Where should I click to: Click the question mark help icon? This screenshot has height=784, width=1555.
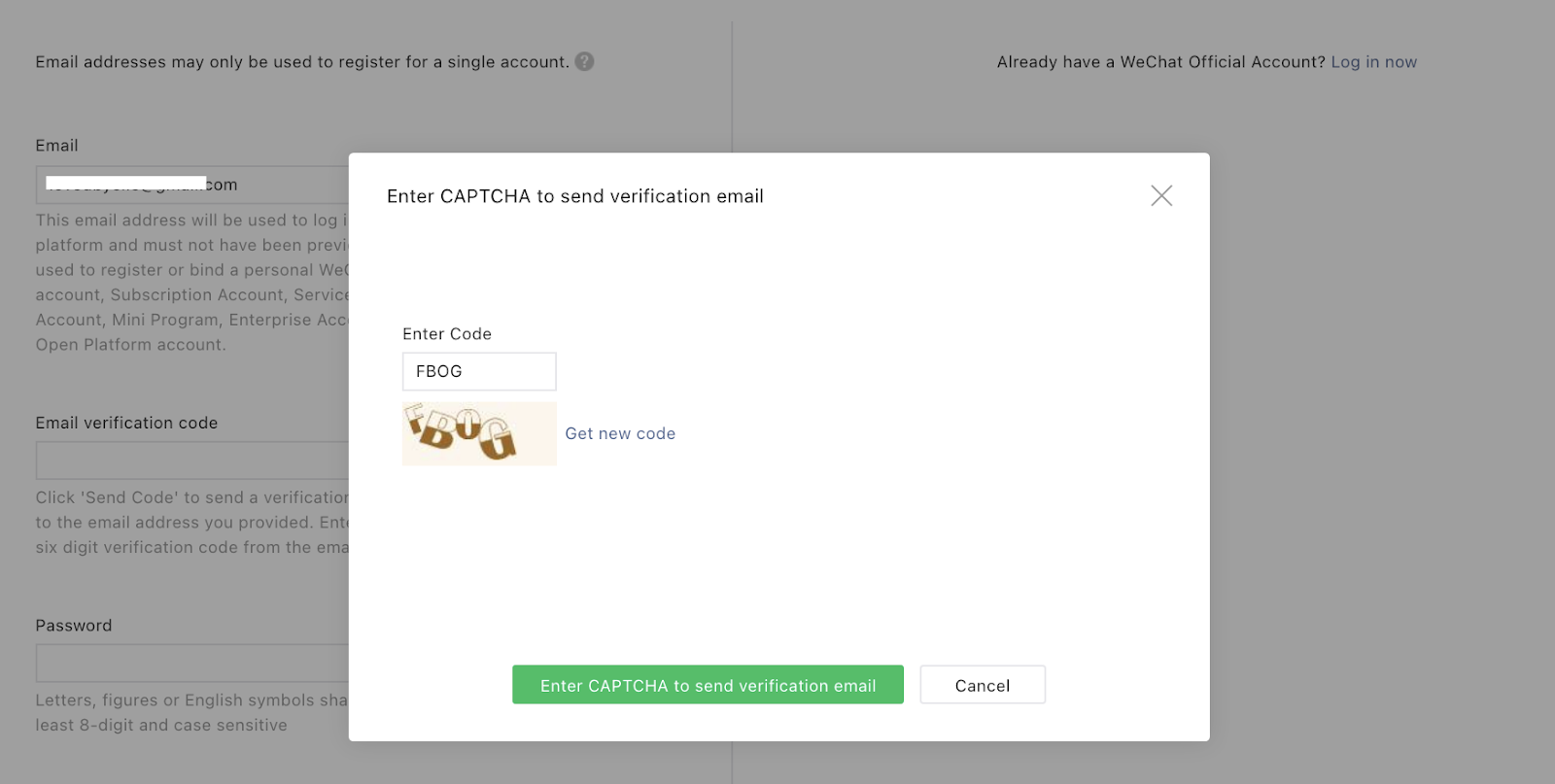pos(584,61)
